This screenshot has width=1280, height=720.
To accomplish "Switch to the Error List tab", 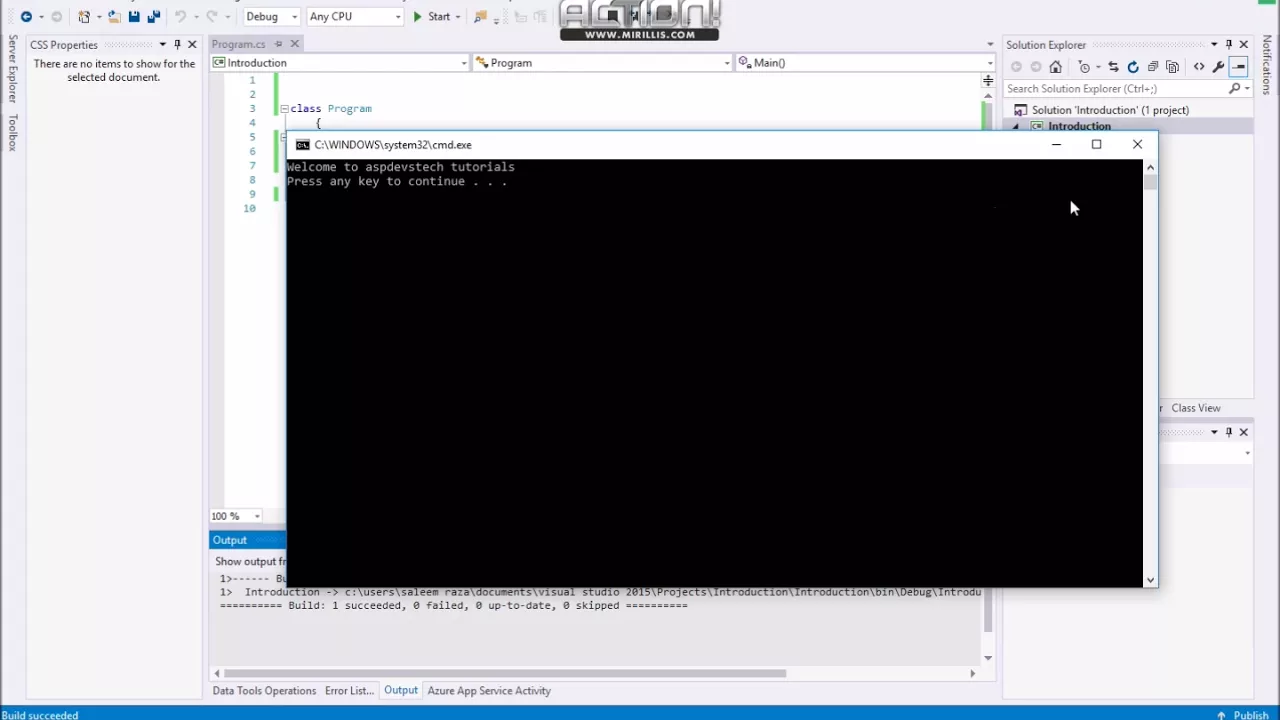I will tap(349, 691).
